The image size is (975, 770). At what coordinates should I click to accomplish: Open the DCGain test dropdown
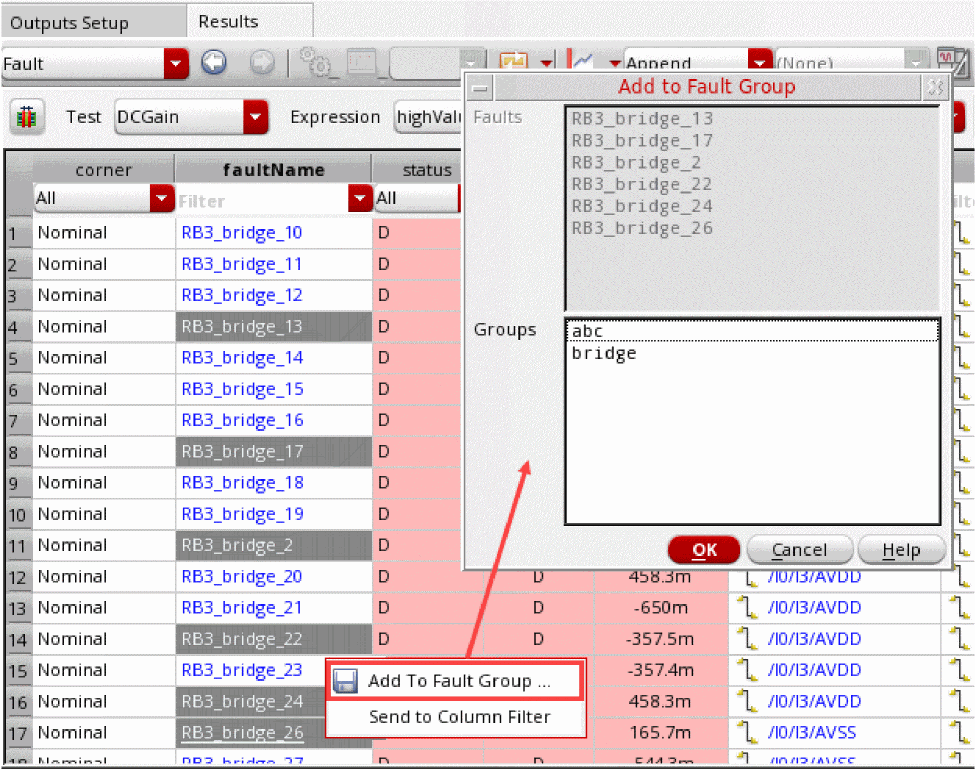pos(255,117)
